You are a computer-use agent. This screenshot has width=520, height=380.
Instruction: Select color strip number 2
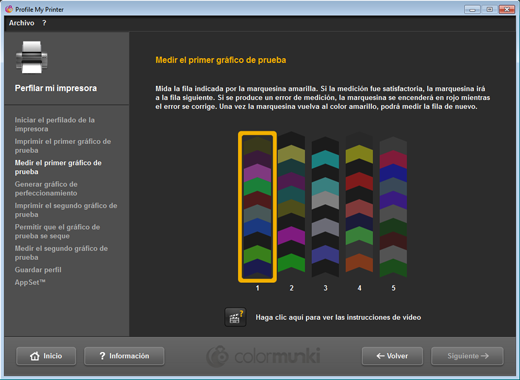(291, 202)
